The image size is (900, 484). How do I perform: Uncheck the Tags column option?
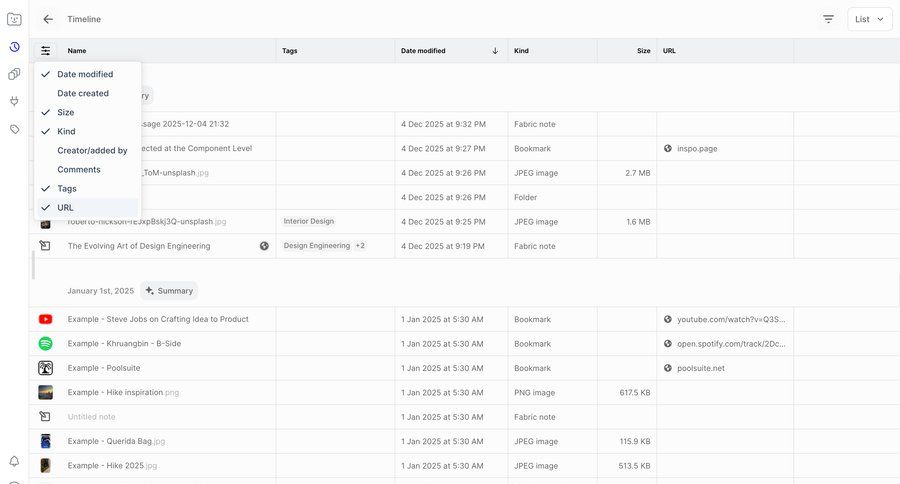[88, 188]
